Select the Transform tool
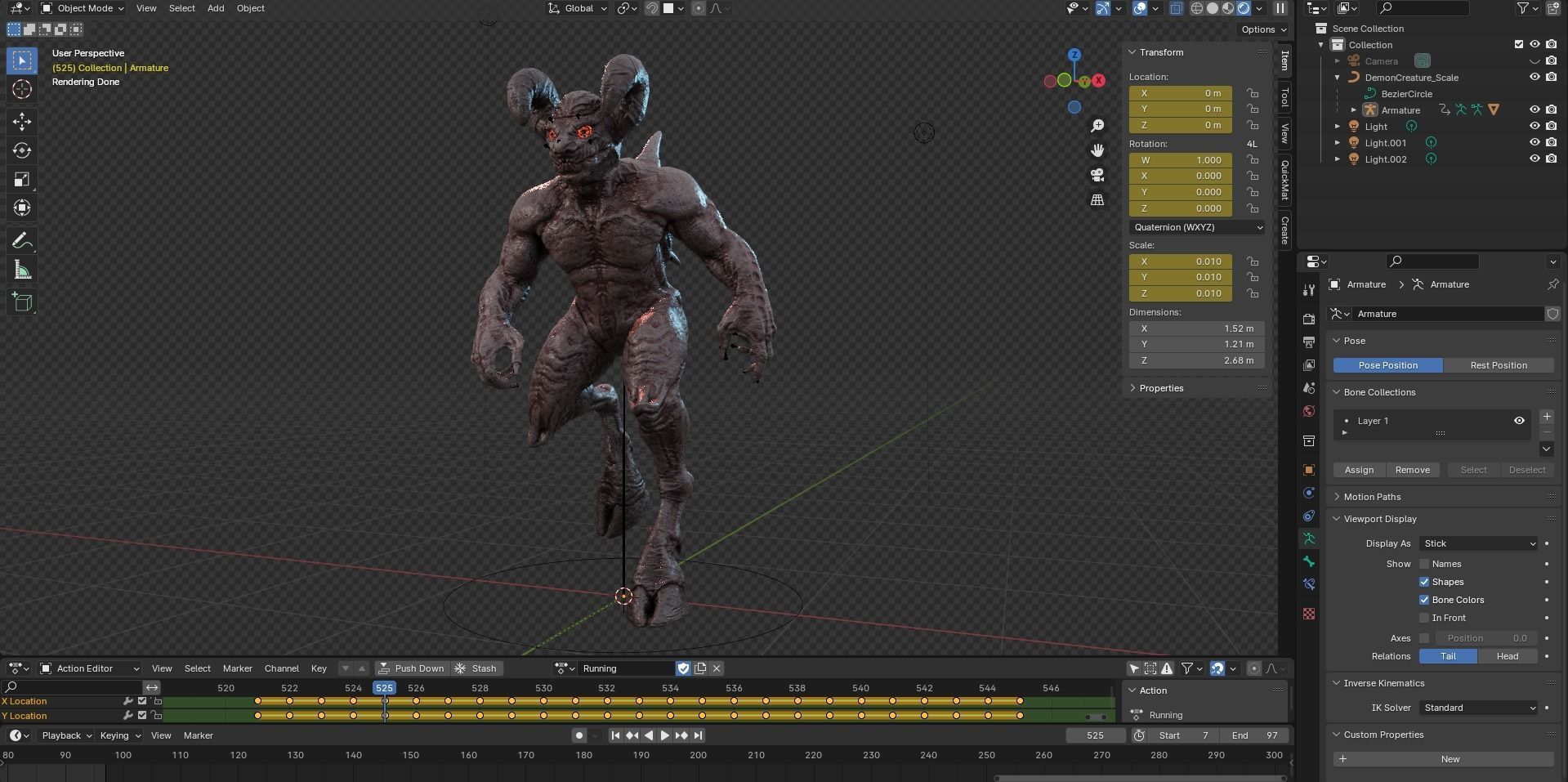The image size is (1568, 782). pos(22,208)
